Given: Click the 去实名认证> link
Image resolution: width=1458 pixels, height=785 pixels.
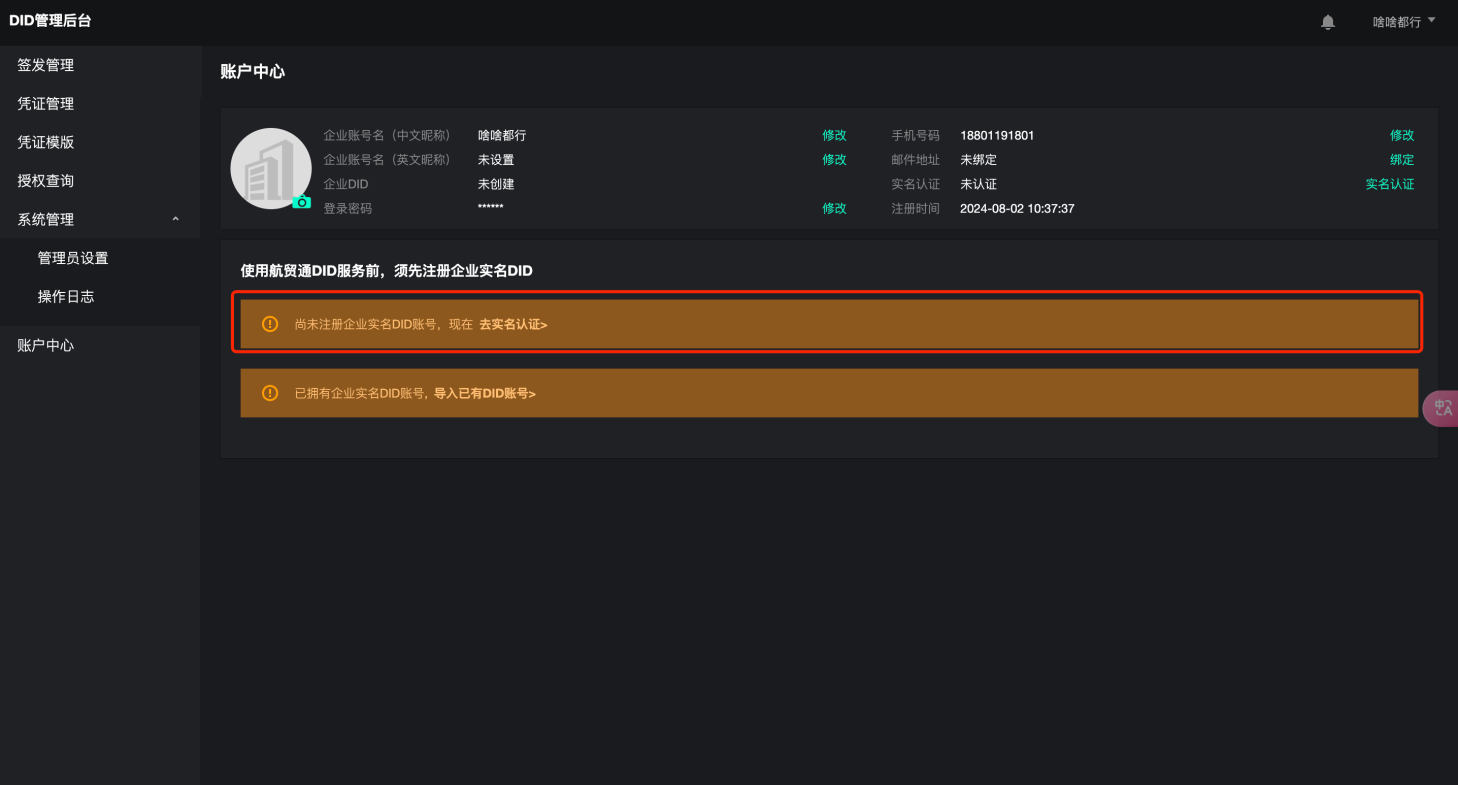Looking at the screenshot, I should pos(513,324).
